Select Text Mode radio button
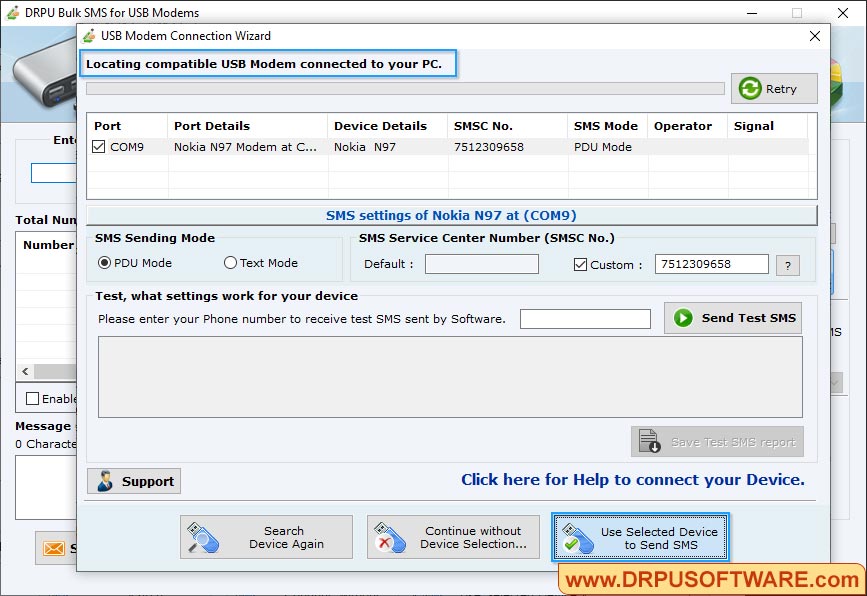Image resolution: width=867 pixels, height=596 pixels. pos(230,263)
